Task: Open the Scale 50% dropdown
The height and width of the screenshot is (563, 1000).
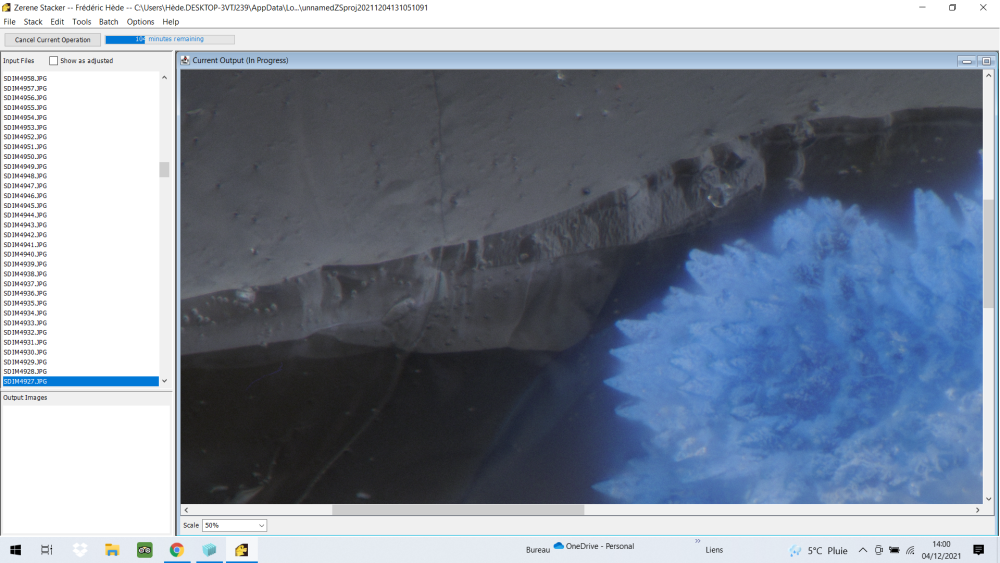Action: (x=234, y=525)
